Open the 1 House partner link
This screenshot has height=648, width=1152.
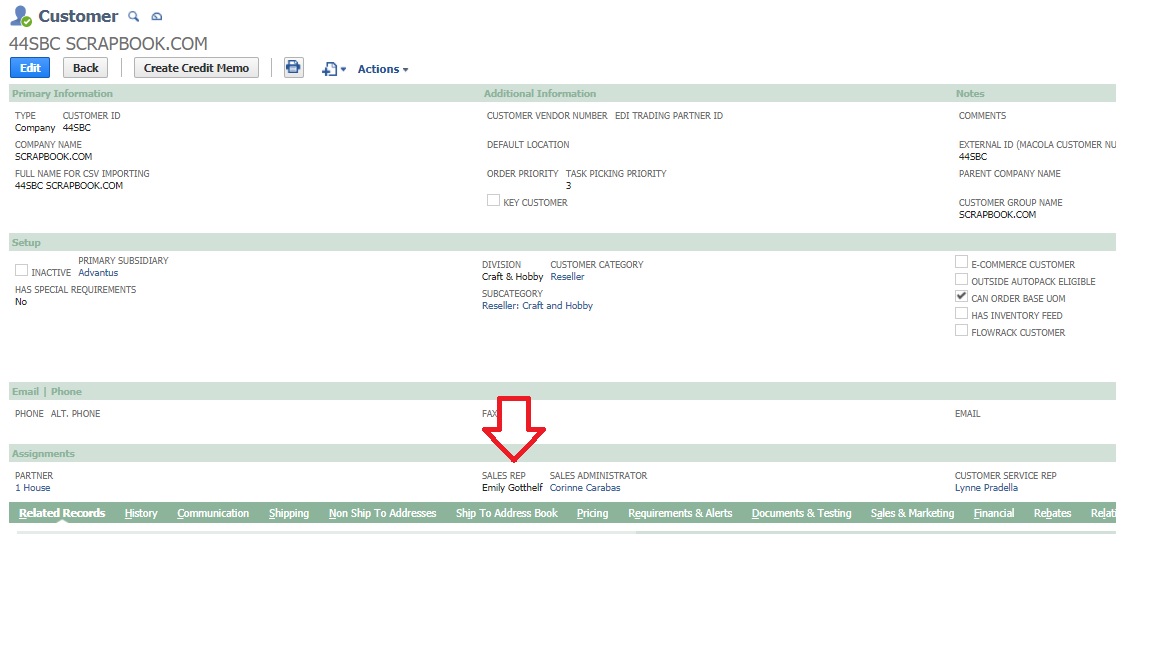(32, 488)
